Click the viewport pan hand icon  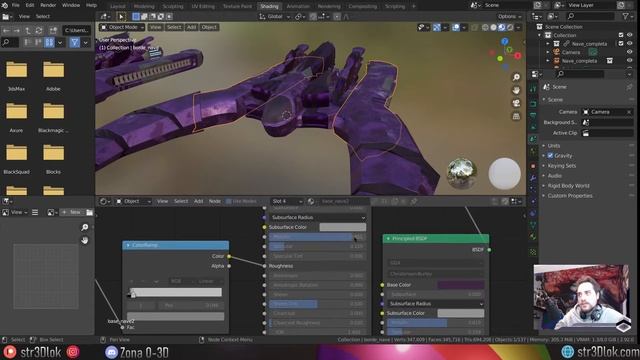(516, 90)
